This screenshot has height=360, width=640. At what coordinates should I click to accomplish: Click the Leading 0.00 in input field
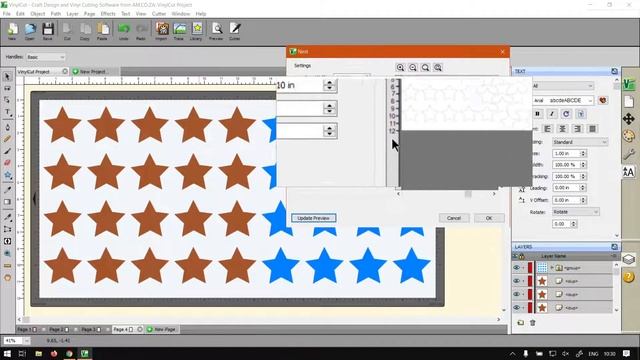[x=565, y=188]
